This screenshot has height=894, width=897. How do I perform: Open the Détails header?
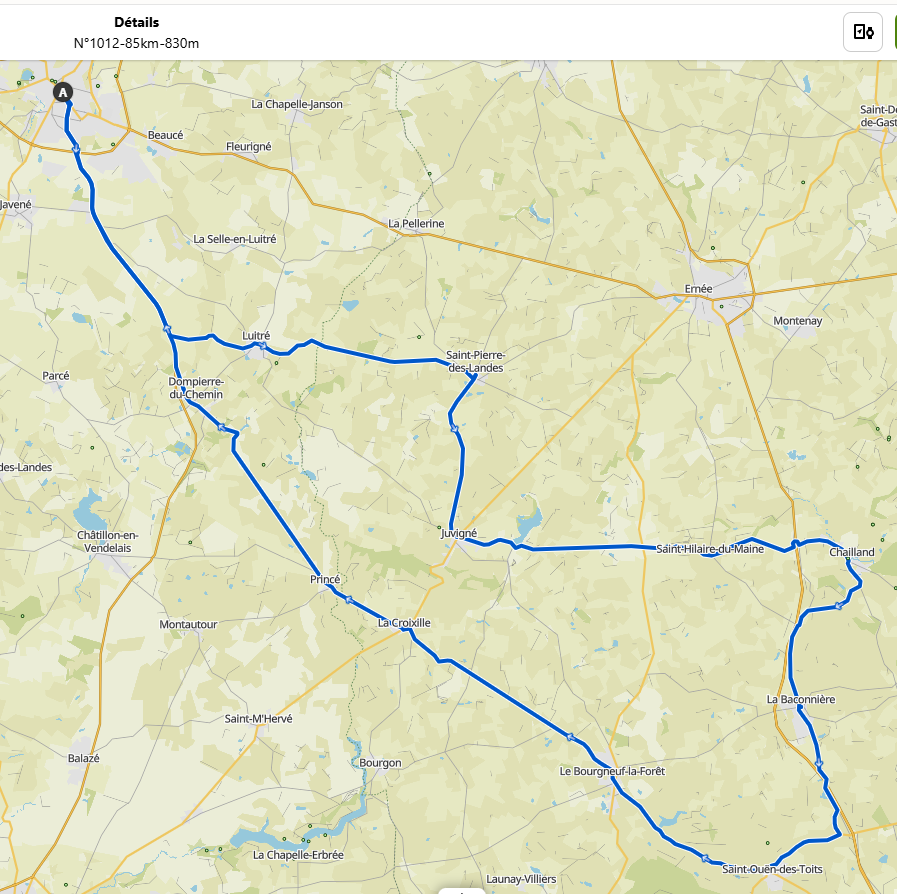pyautogui.click(x=137, y=22)
